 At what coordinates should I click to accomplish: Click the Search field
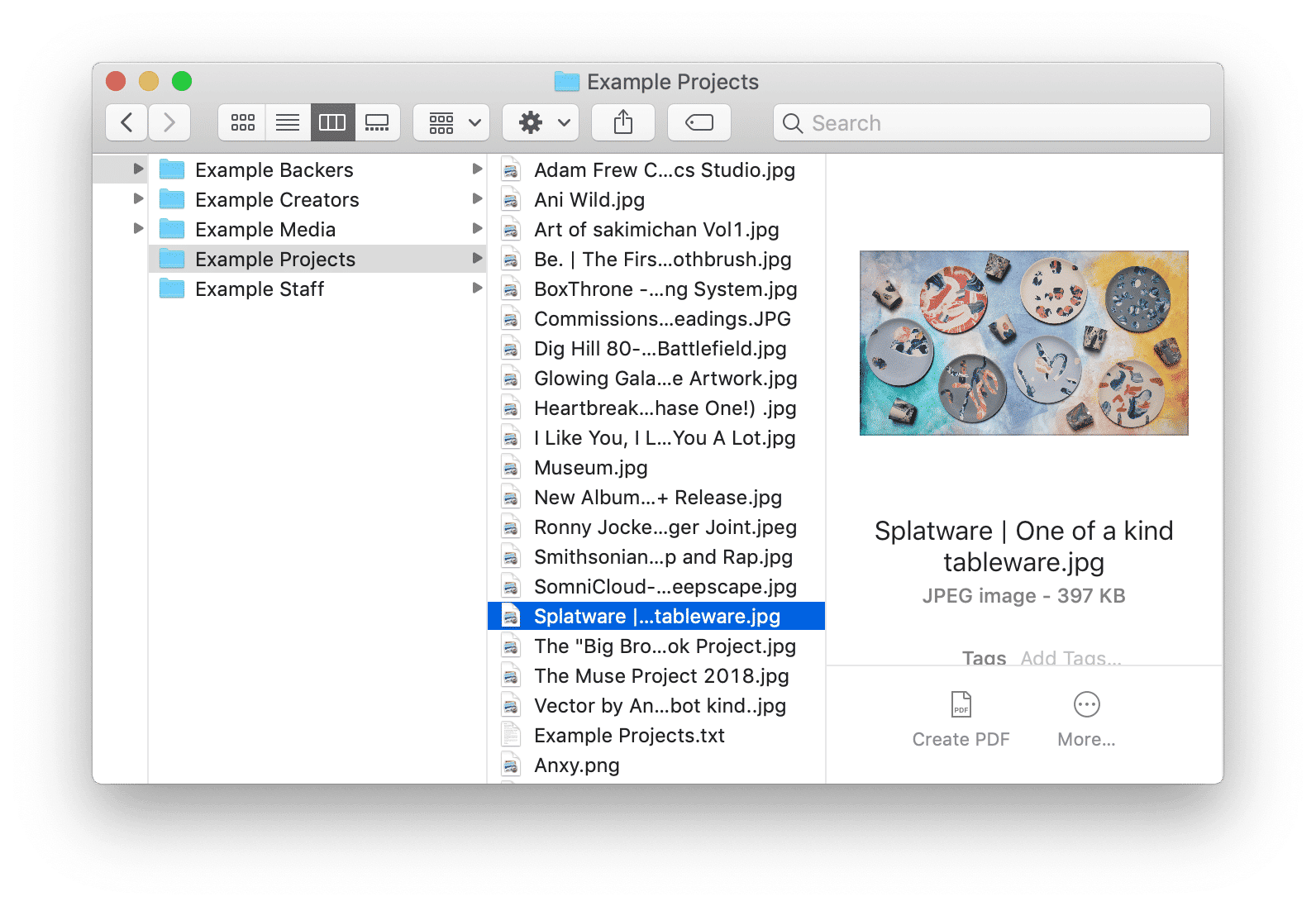[992, 122]
